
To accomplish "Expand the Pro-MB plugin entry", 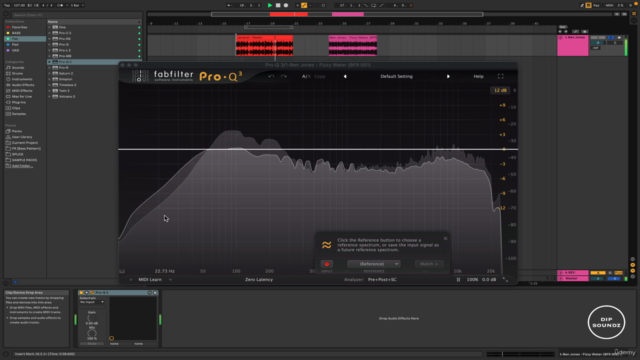I will (49, 56).
